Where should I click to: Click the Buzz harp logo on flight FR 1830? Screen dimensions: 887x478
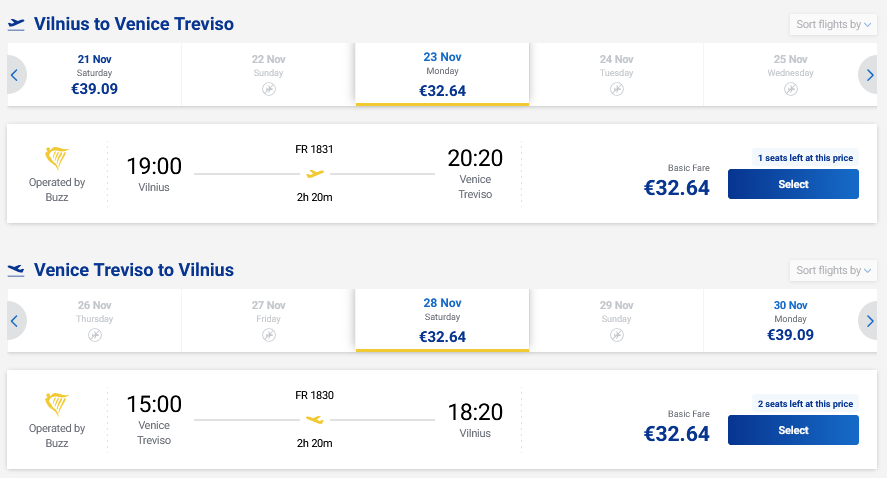click(57, 404)
